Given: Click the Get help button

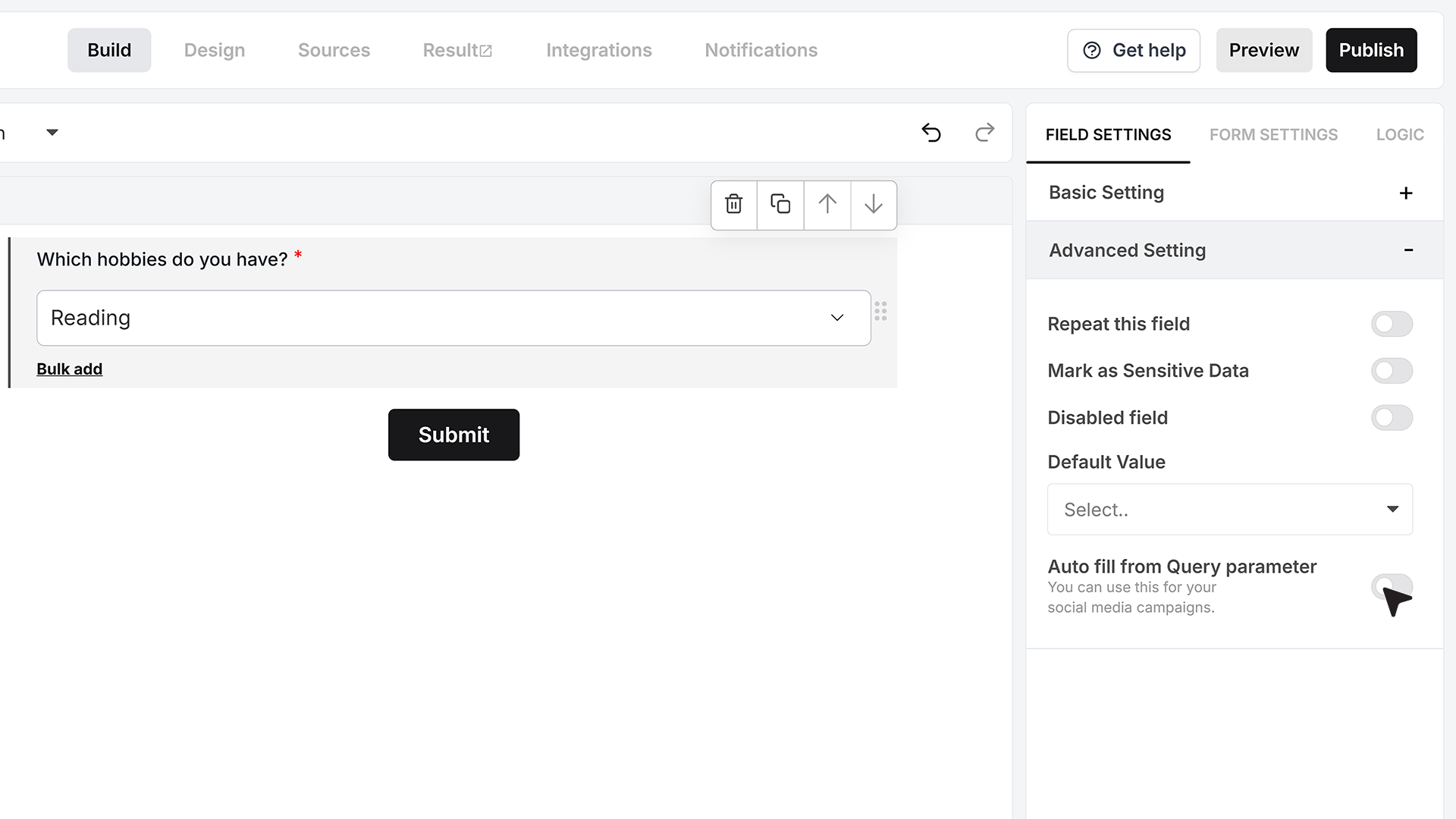Looking at the screenshot, I should click(1134, 50).
